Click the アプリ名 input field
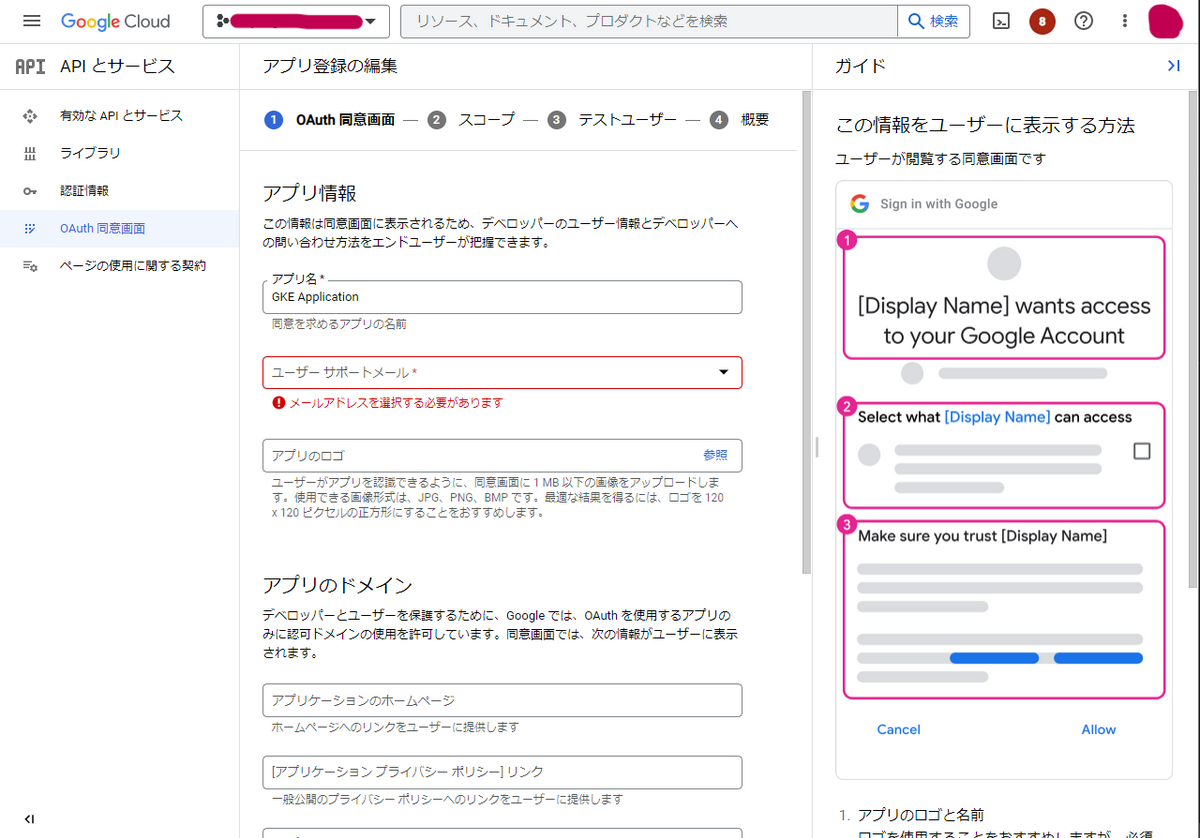The image size is (1200, 838). click(x=502, y=297)
